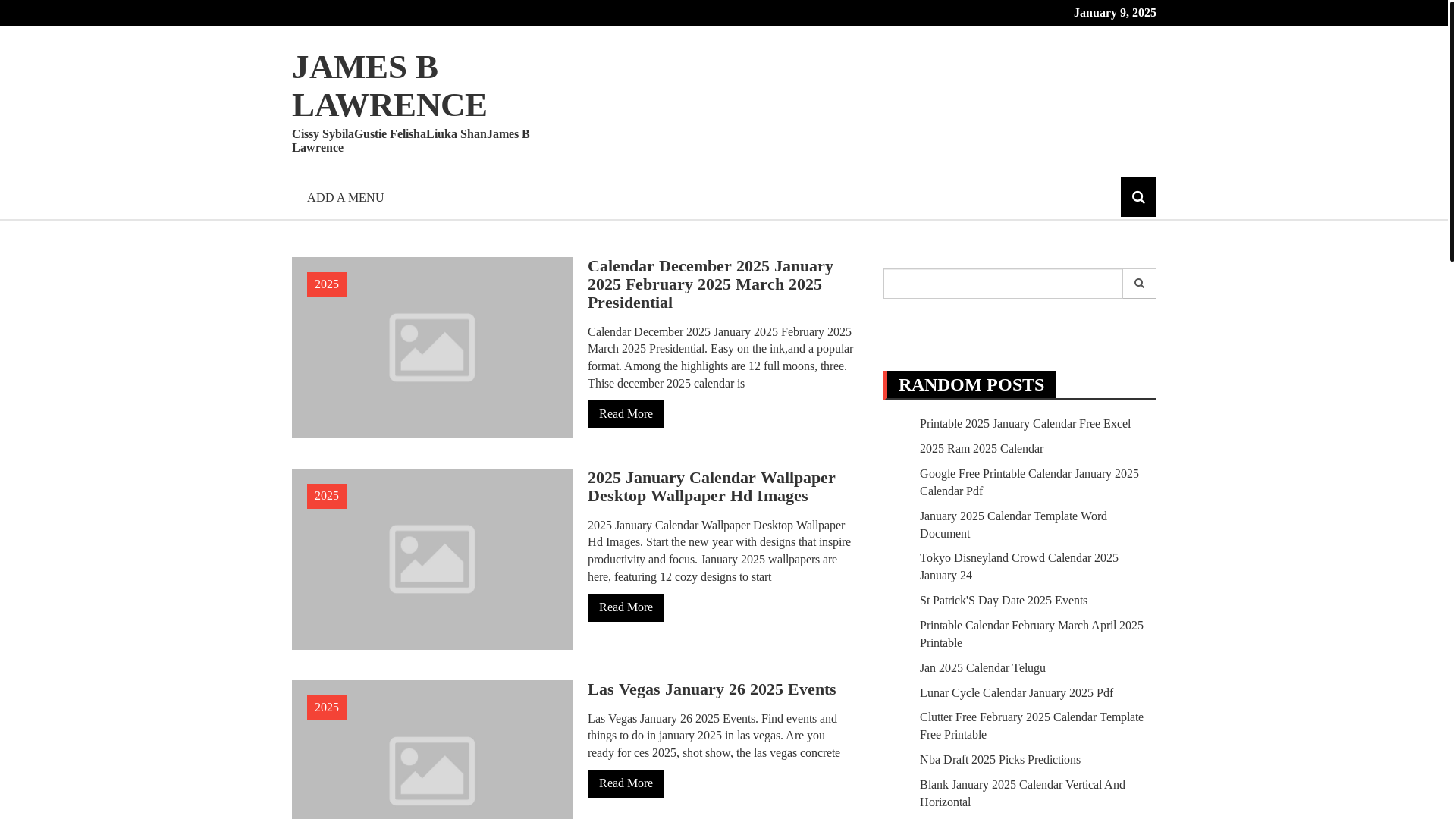Open the search icon in the navigation bar
The image size is (1456, 819).
point(1138,197)
